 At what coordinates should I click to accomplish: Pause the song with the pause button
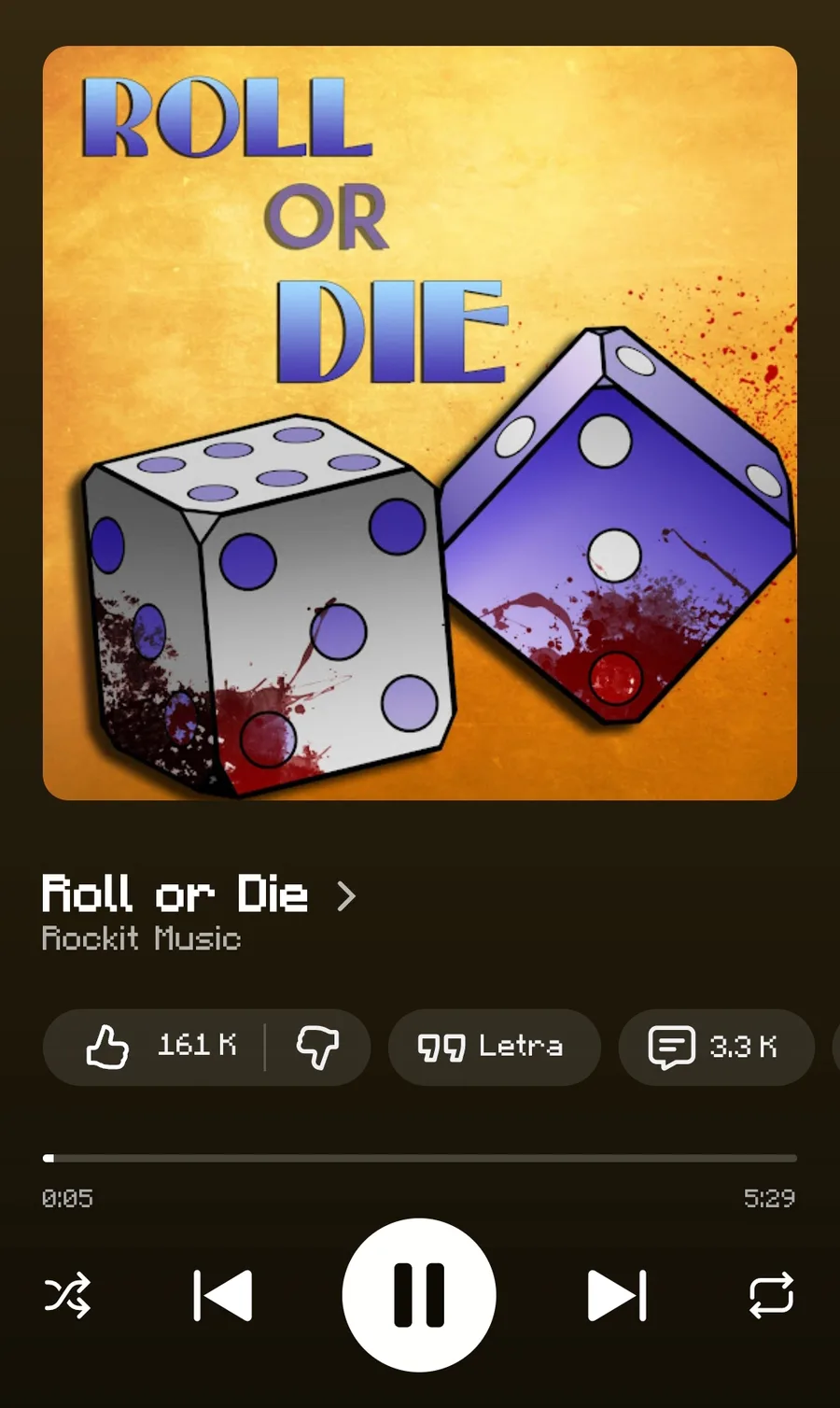pos(419,1295)
